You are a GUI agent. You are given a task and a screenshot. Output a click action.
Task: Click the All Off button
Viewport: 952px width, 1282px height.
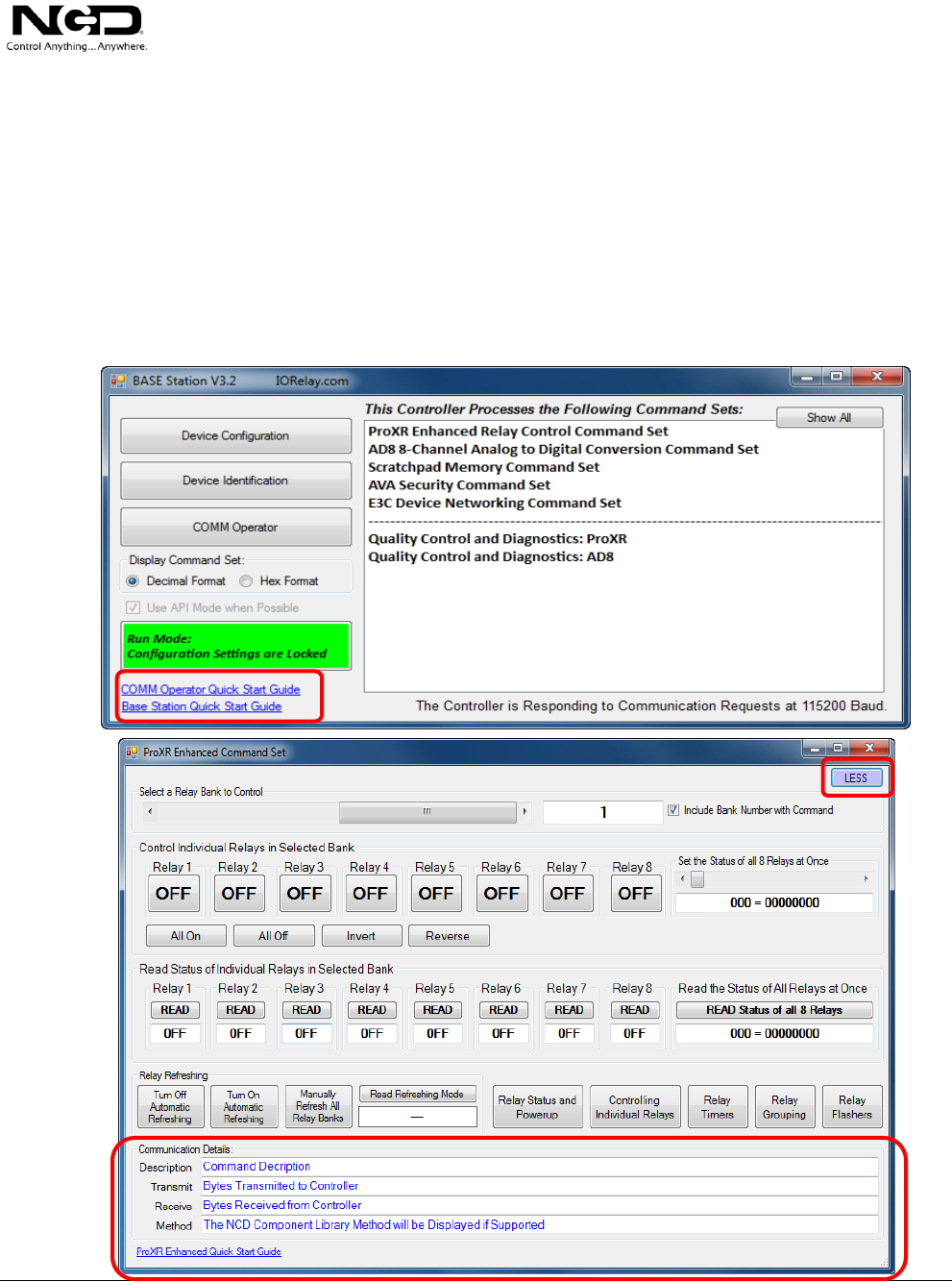point(274,936)
